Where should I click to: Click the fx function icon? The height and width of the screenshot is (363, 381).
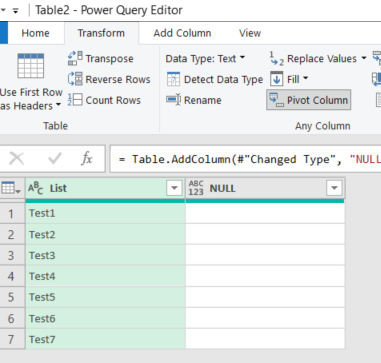[87, 158]
